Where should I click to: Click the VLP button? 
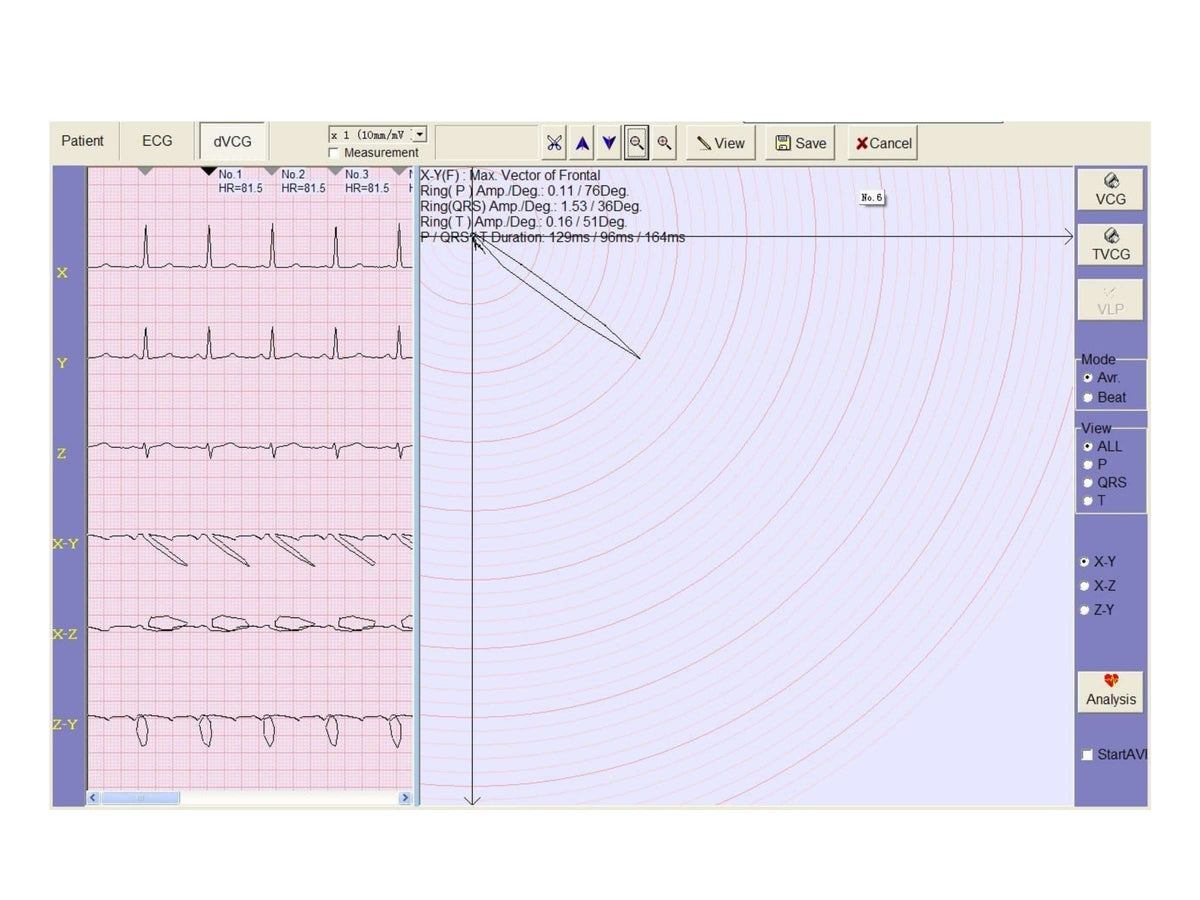[x=1110, y=299]
